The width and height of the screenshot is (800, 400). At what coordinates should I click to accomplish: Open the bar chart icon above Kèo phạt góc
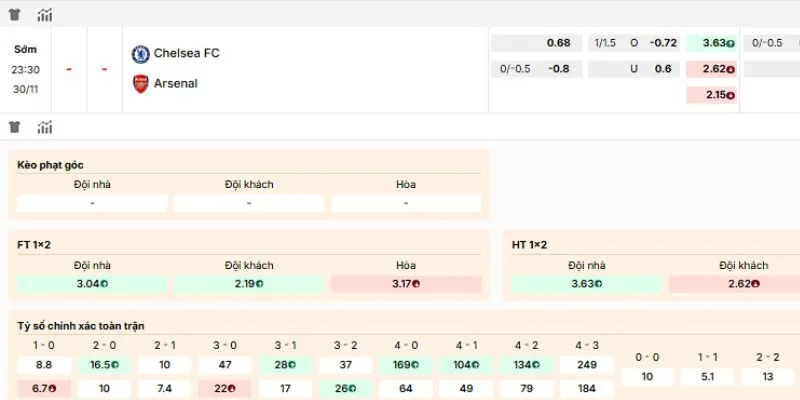(45, 127)
